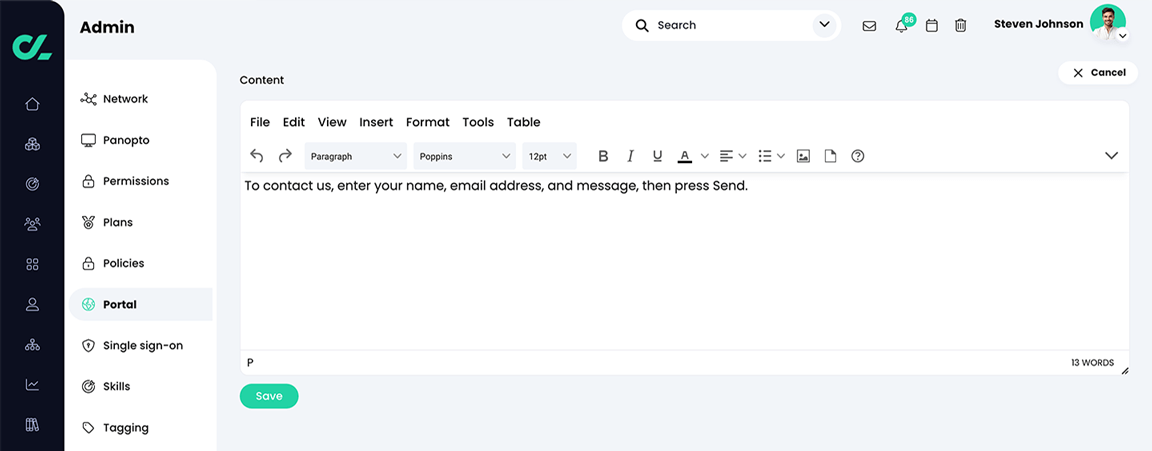This screenshot has height=451, width=1152.
Task: Open the Format menu
Action: click(x=428, y=122)
